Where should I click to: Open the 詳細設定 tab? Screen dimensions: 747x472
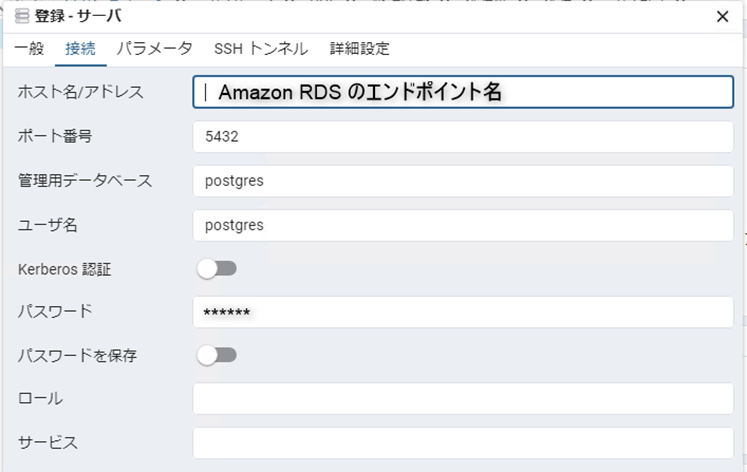[x=360, y=49]
